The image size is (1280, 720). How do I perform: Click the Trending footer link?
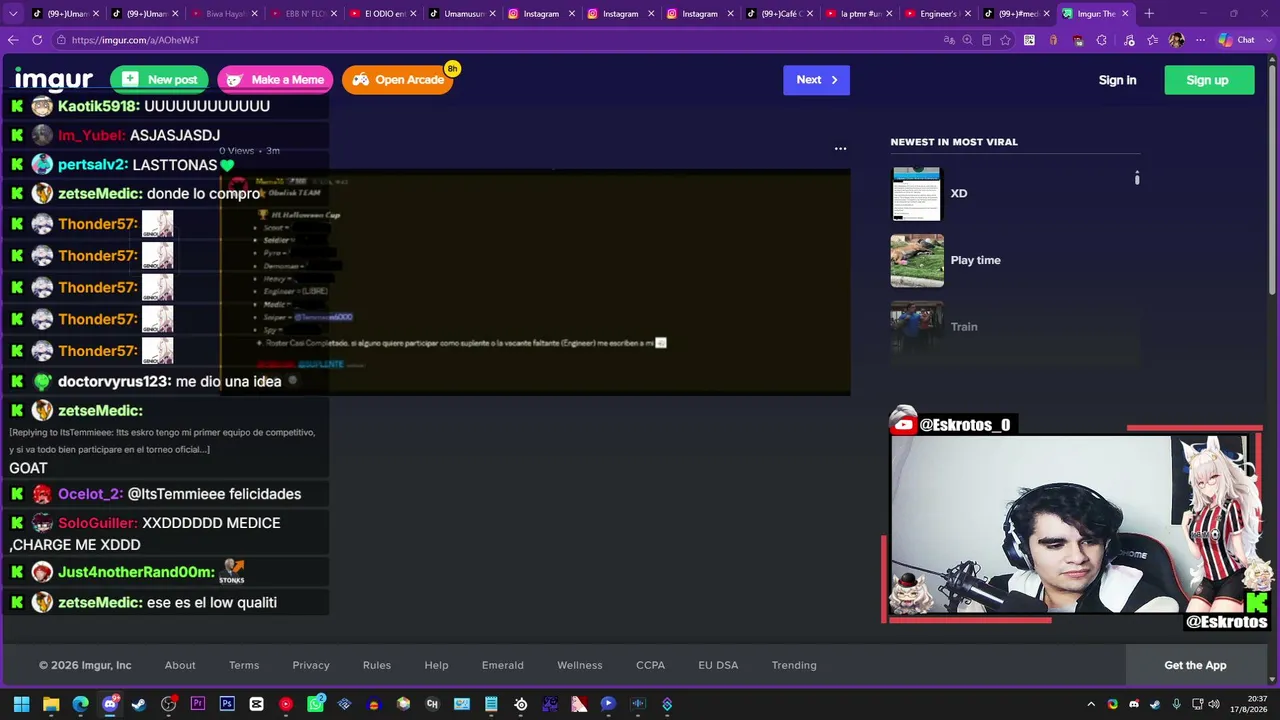pos(794,665)
